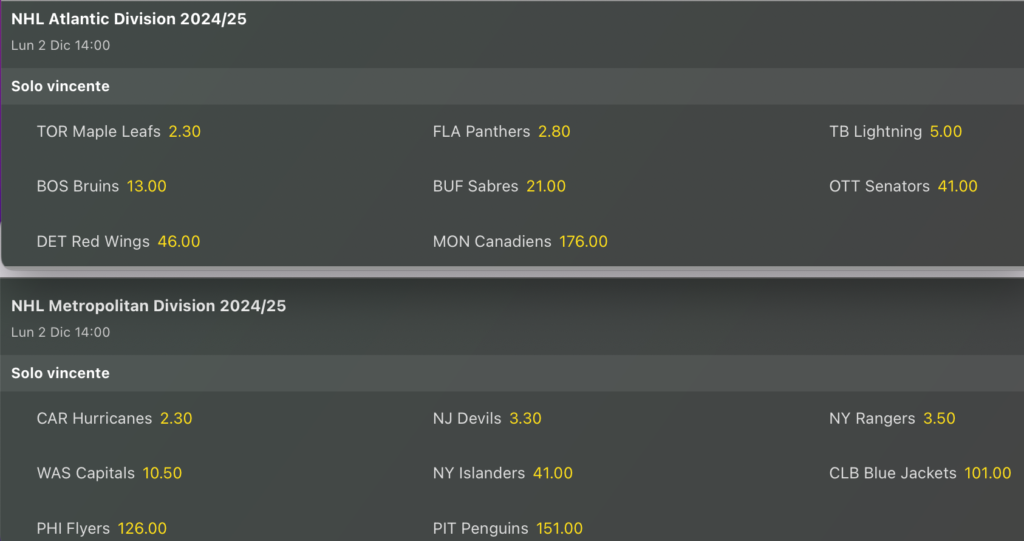Select BUF Sabres at 21.00
1024x541 pixels.
[546, 187]
